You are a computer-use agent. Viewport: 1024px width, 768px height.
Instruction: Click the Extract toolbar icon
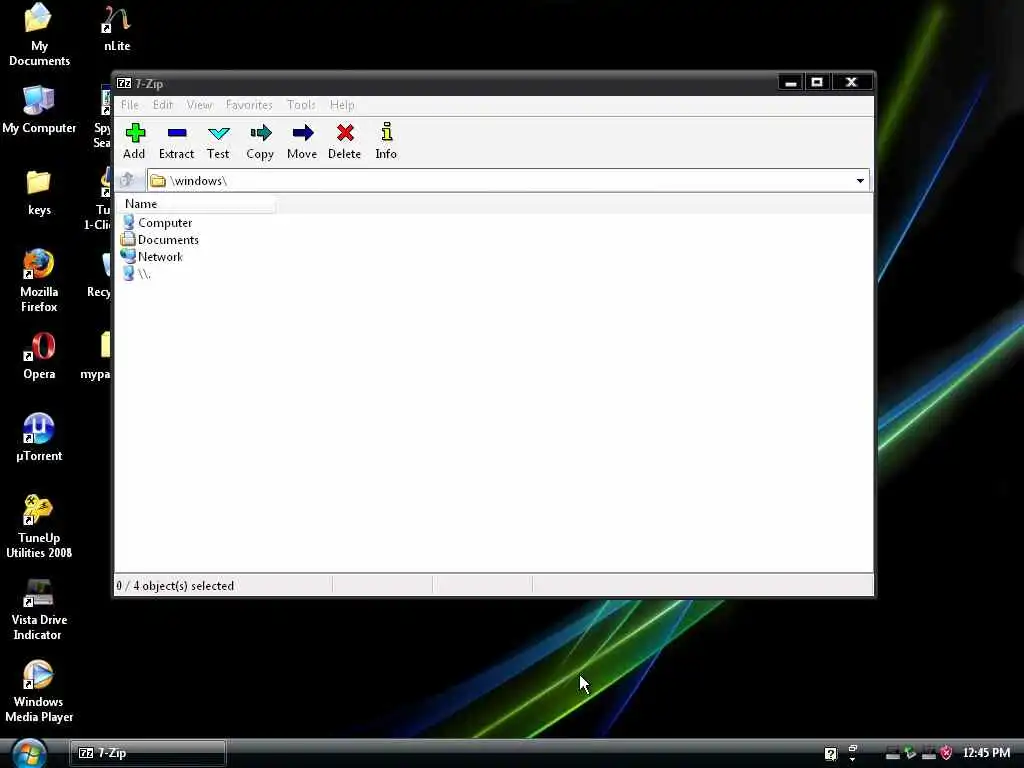176,133
